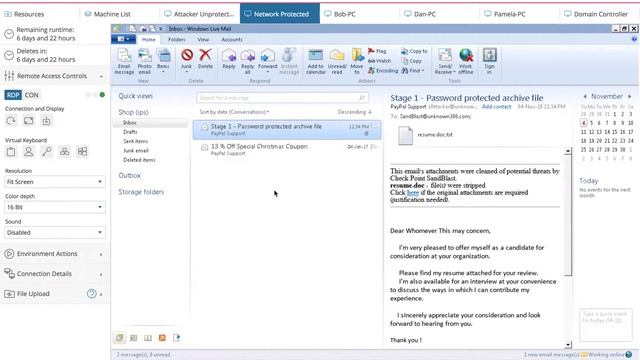The height and width of the screenshot is (360, 640).
Task: Open the Folders ribbon tab
Action: tap(177, 40)
